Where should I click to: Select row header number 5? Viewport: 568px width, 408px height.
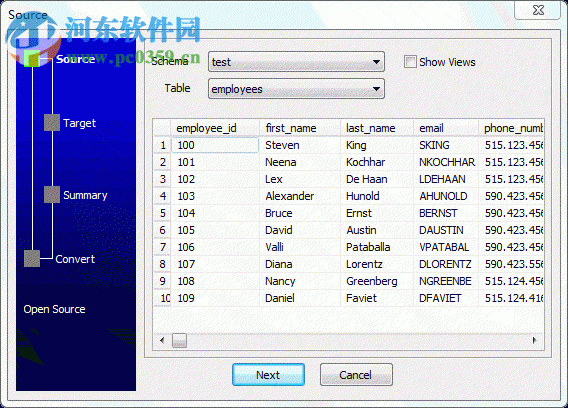click(x=162, y=213)
